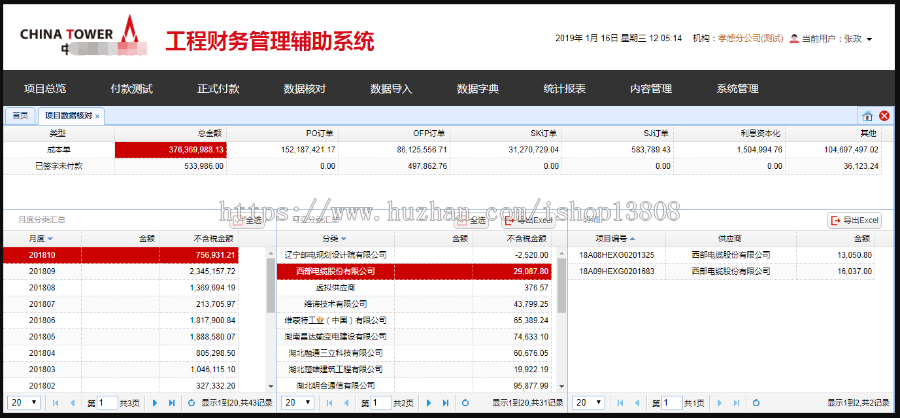Click down arrow of supplier list scrollbar
900x418 pixels.
pyautogui.click(x=562, y=387)
